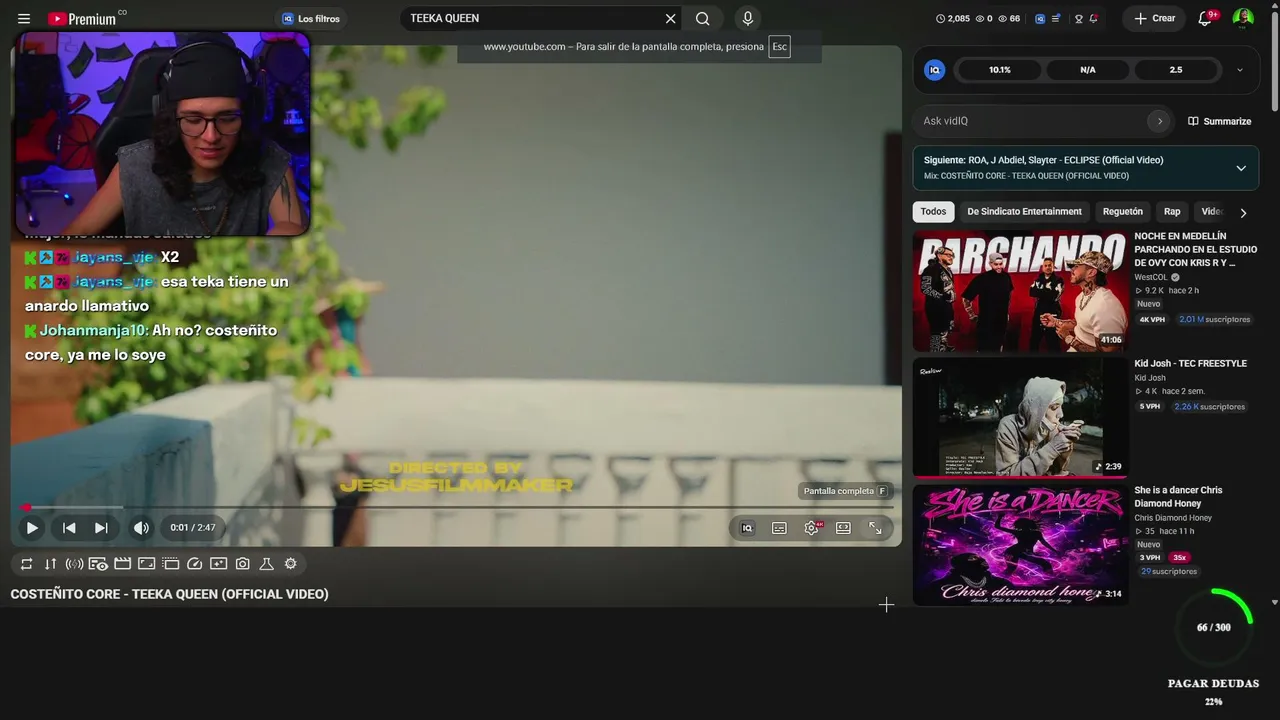Click the 10.1% vidIQ stat pill
This screenshot has width=1280, height=720.
[x=1000, y=70]
